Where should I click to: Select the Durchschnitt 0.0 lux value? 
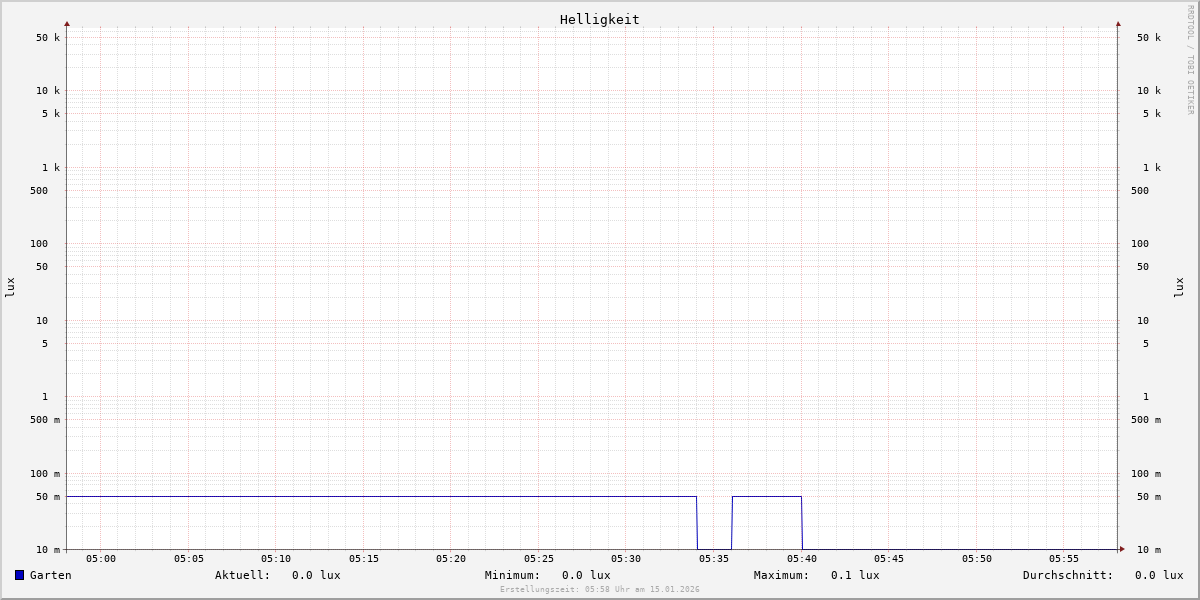(x=1159, y=575)
